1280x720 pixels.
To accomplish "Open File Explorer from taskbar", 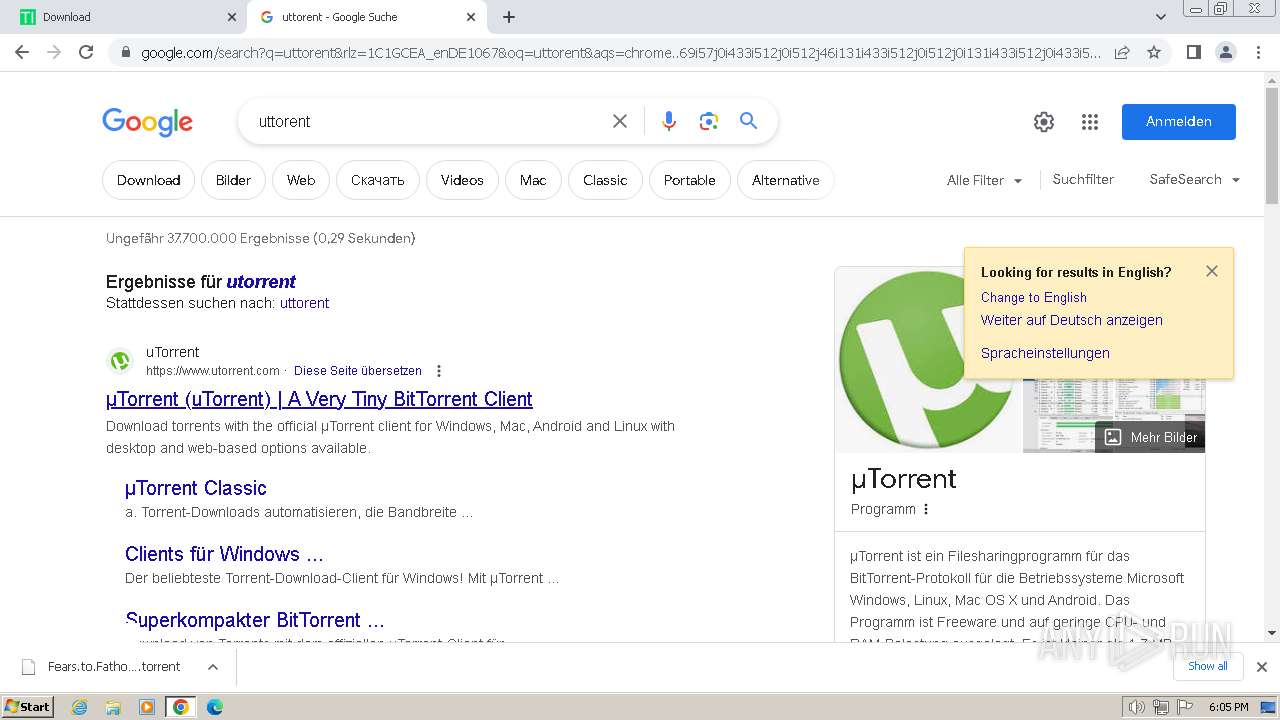I will click(x=113, y=707).
